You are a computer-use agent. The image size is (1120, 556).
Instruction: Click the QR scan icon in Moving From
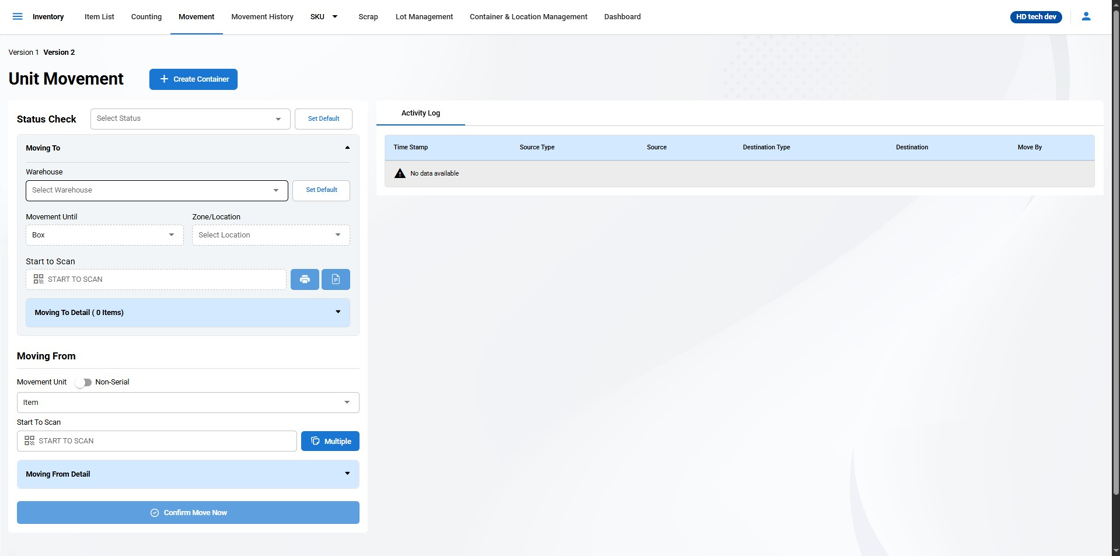pyautogui.click(x=29, y=441)
